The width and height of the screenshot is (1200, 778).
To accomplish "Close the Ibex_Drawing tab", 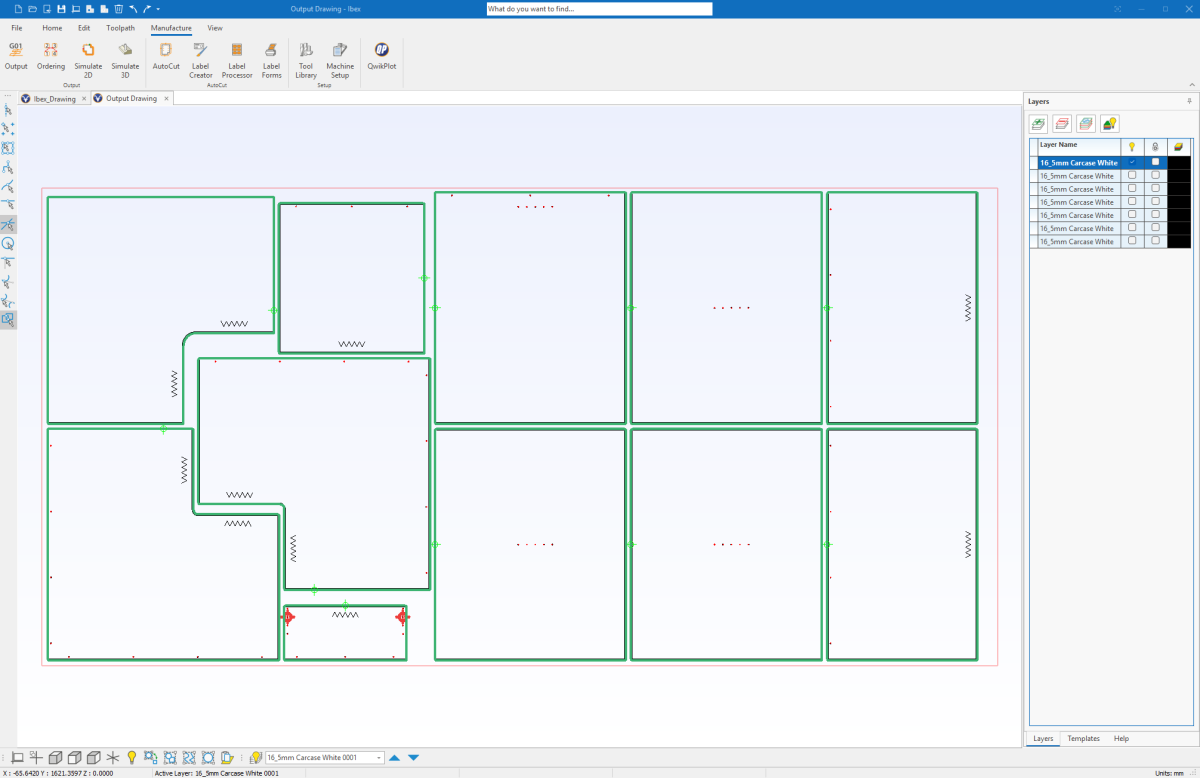I will [84, 99].
